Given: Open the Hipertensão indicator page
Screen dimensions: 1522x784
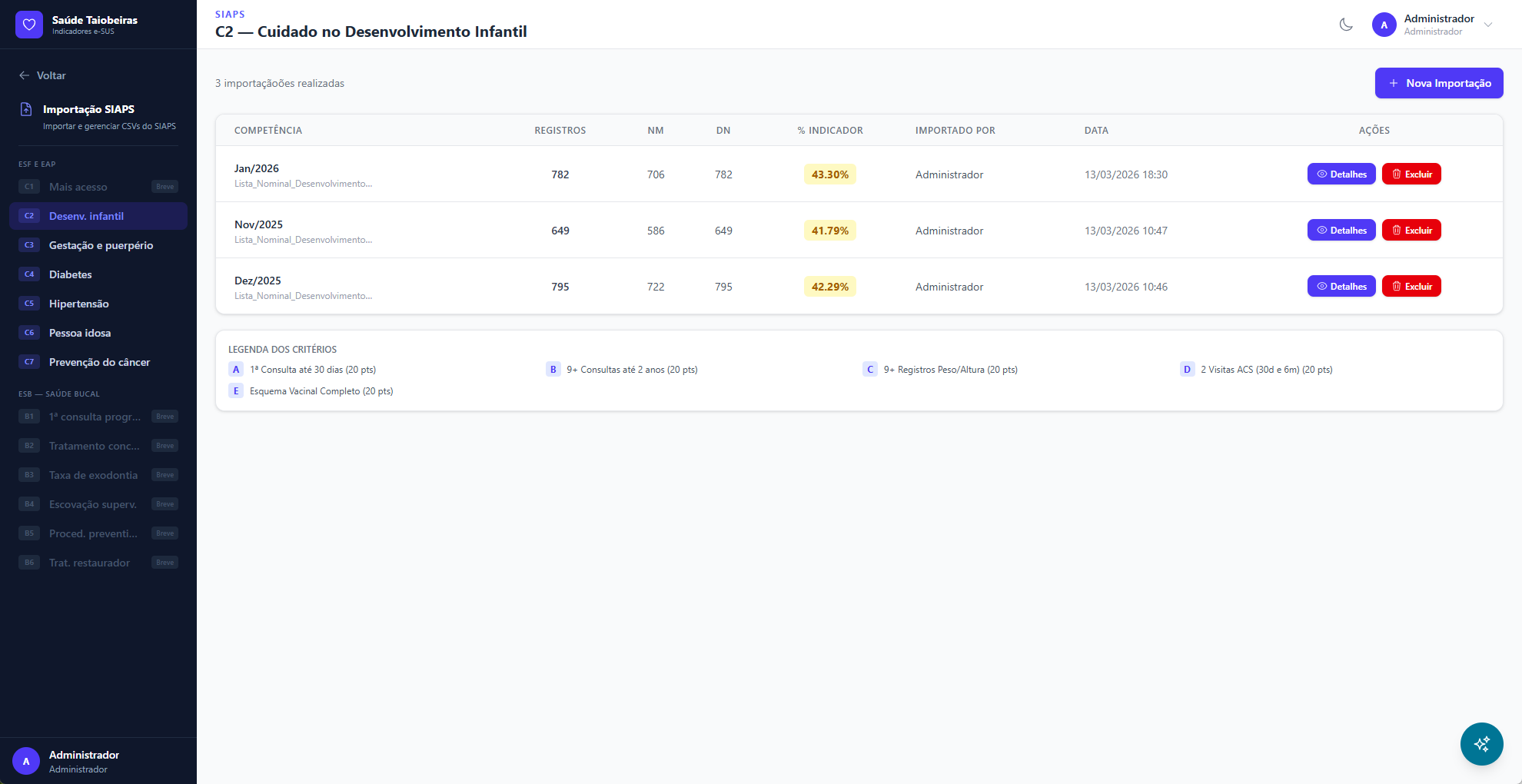Looking at the screenshot, I should tap(78, 304).
